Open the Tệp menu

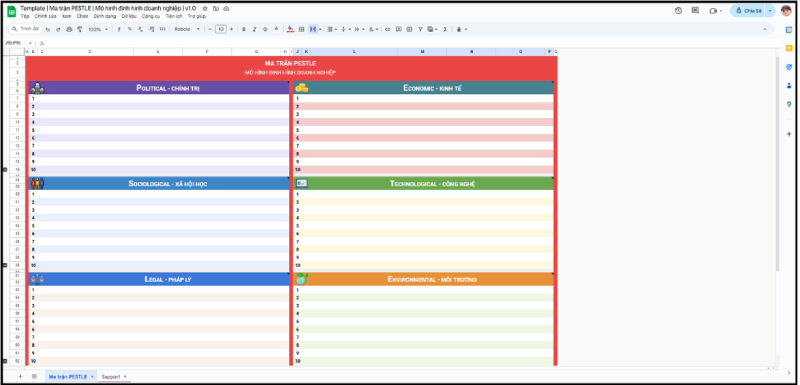25,16
